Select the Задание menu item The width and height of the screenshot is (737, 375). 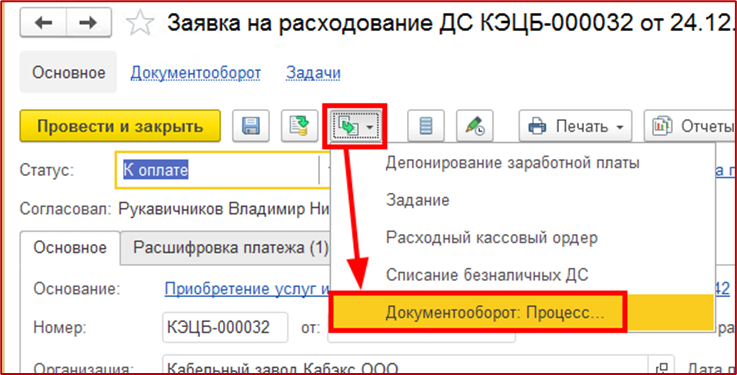coord(522,200)
